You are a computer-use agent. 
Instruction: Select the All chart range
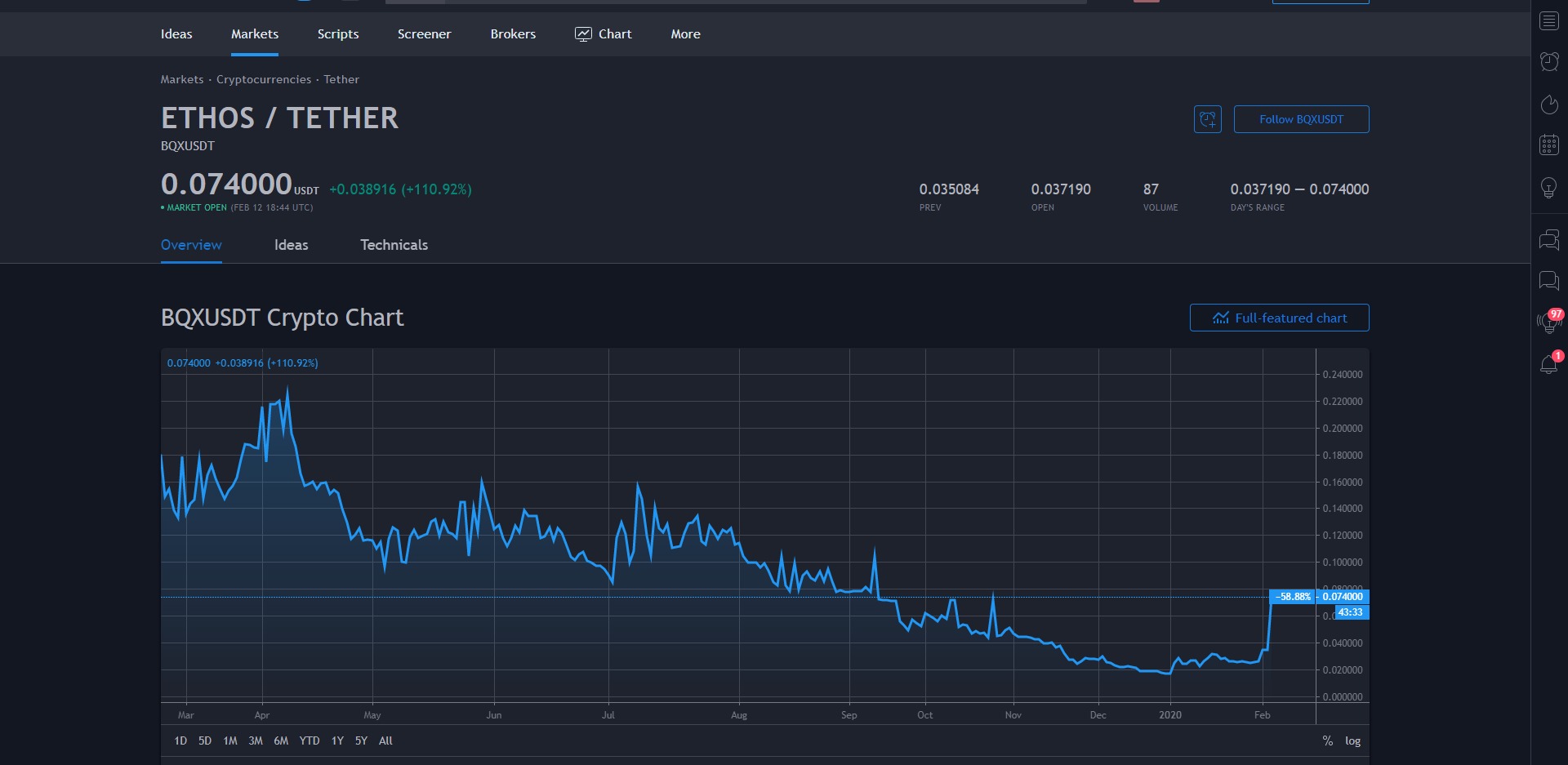[x=385, y=741]
